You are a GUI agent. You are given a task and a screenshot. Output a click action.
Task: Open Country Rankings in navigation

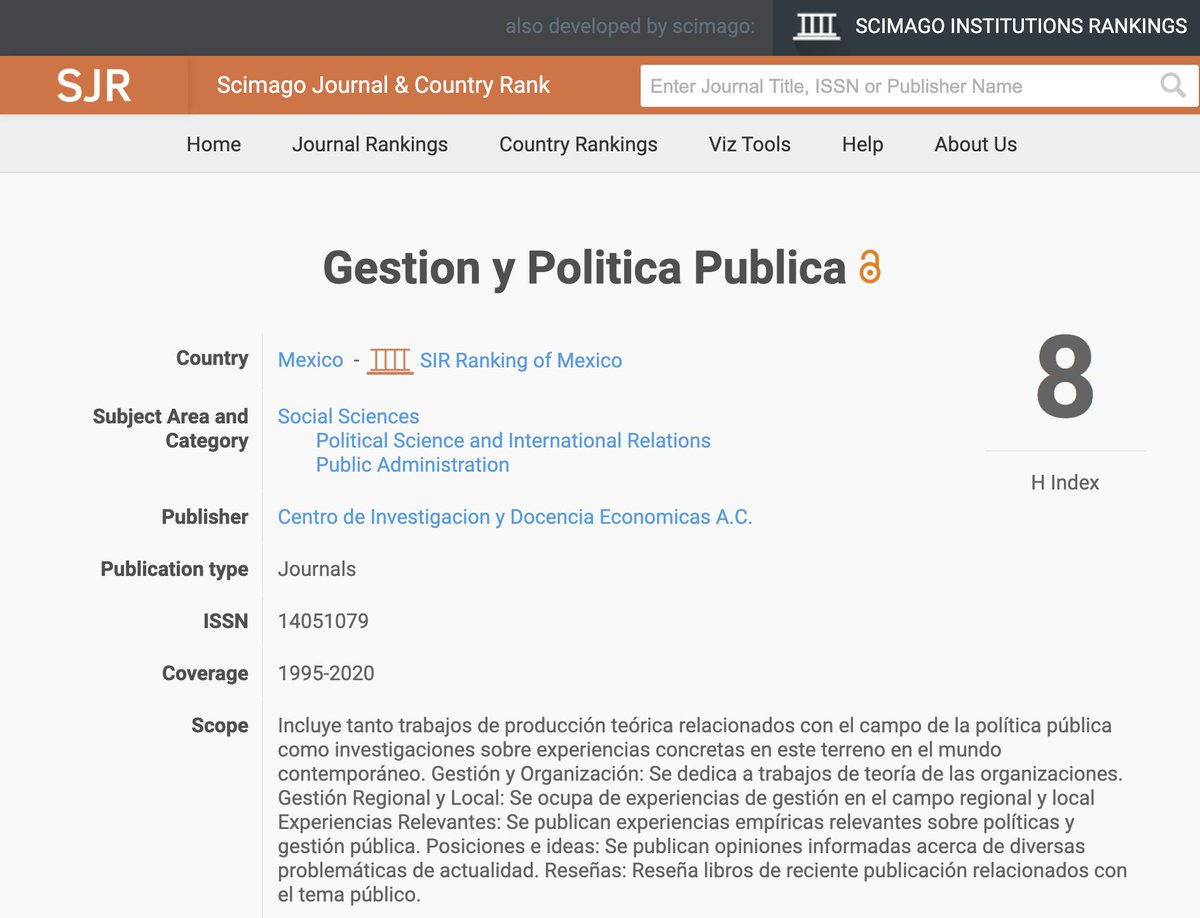578,144
